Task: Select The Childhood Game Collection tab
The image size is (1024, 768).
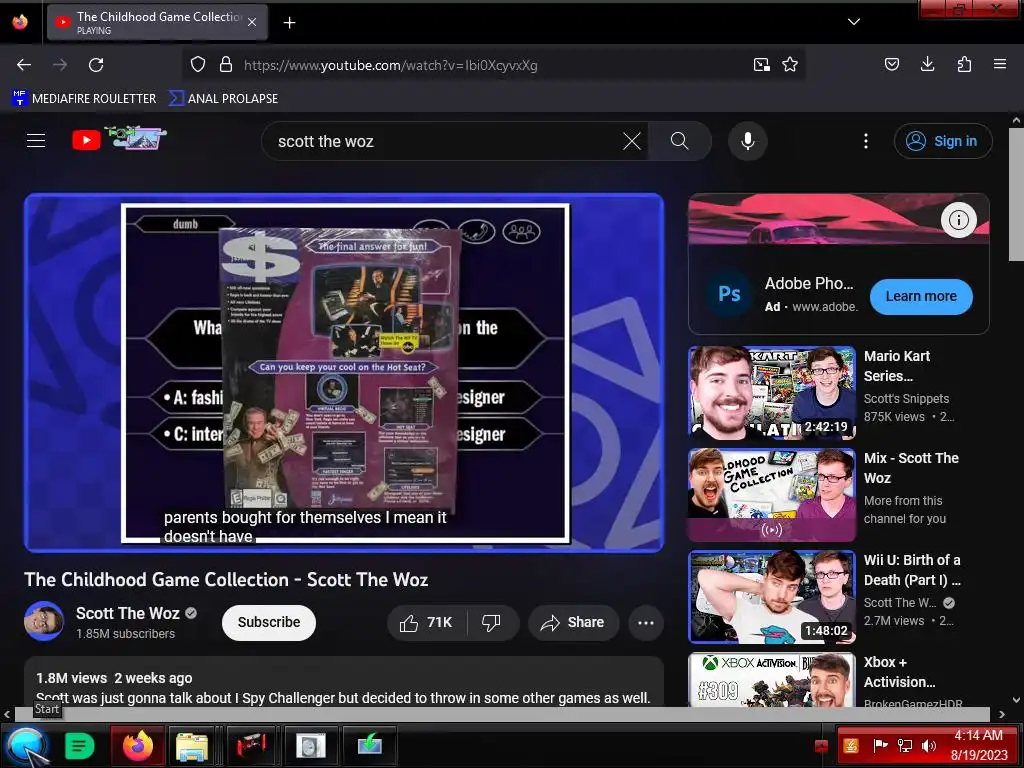Action: coord(157,23)
